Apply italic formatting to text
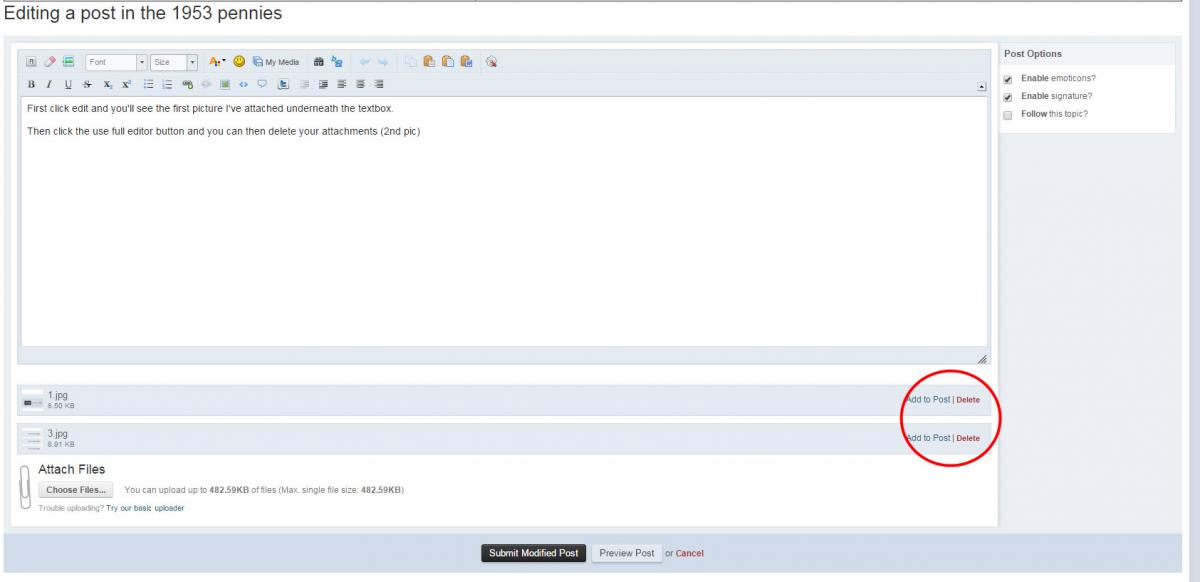Viewport: 1200px width, 582px height. click(x=49, y=85)
